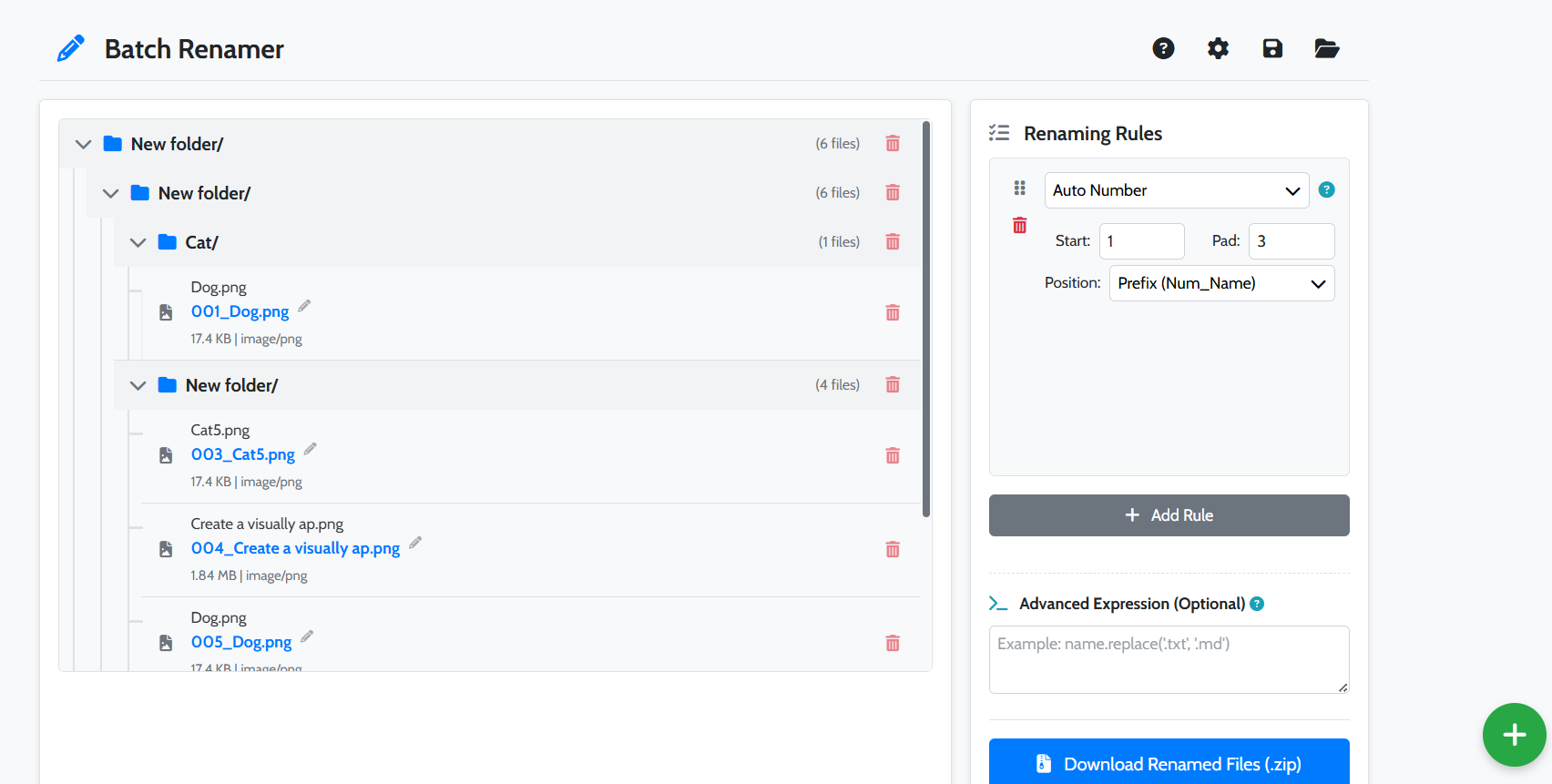The height and width of the screenshot is (784, 1552).
Task: Edit name of 005_Dog.png with pencil icon
Action: tap(307, 636)
